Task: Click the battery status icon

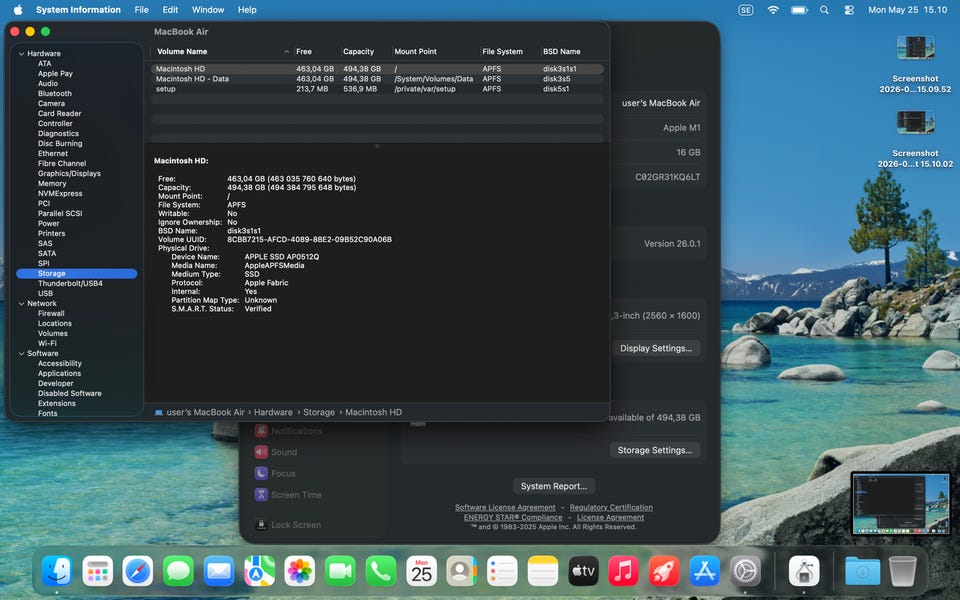Action: [799, 10]
